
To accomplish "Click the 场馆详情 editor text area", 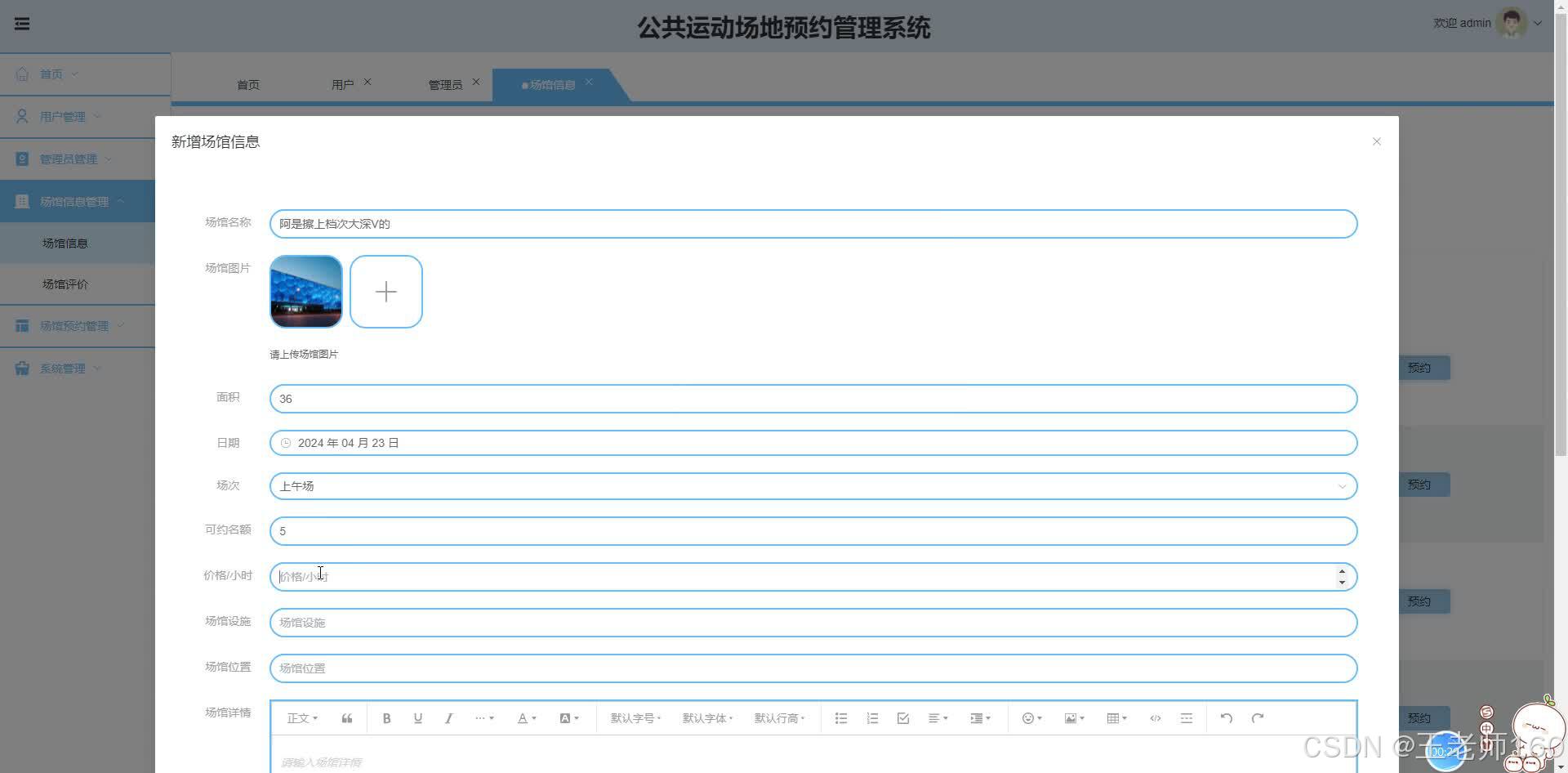I will click(813, 755).
